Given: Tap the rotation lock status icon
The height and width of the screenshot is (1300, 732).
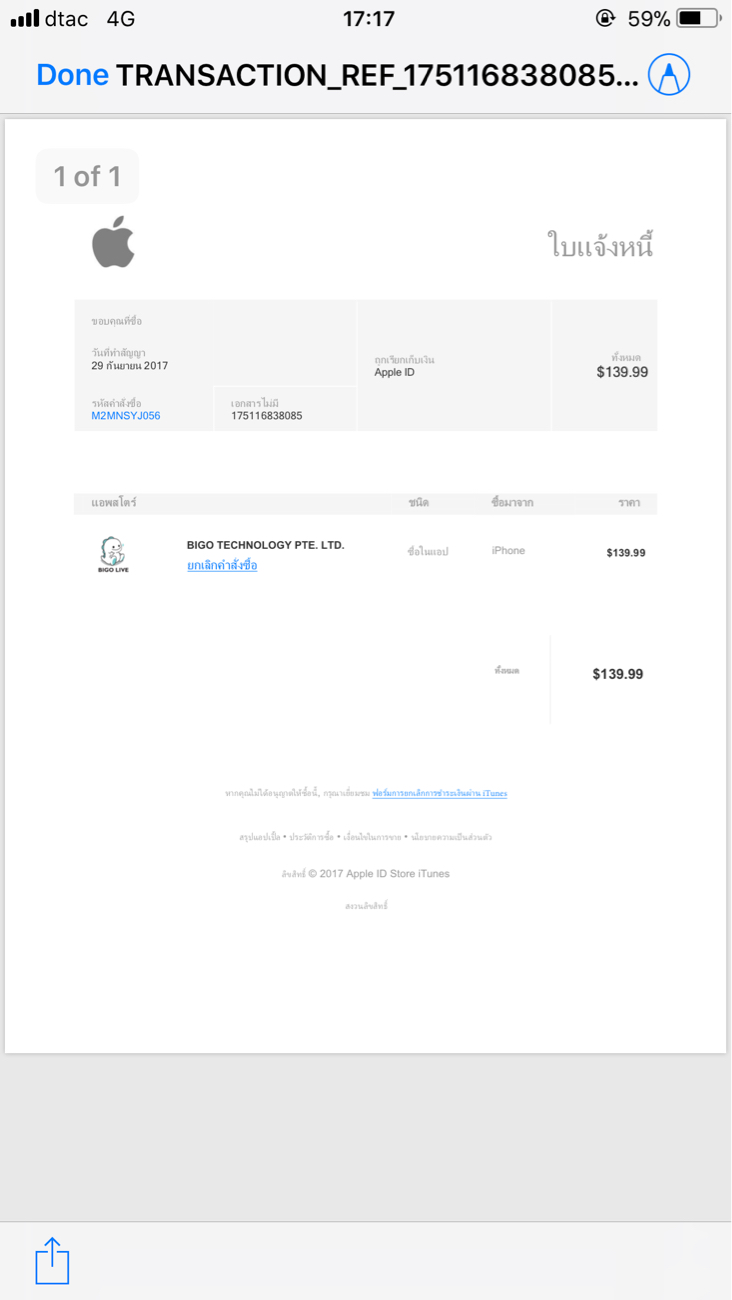Looking at the screenshot, I should (x=605, y=18).
